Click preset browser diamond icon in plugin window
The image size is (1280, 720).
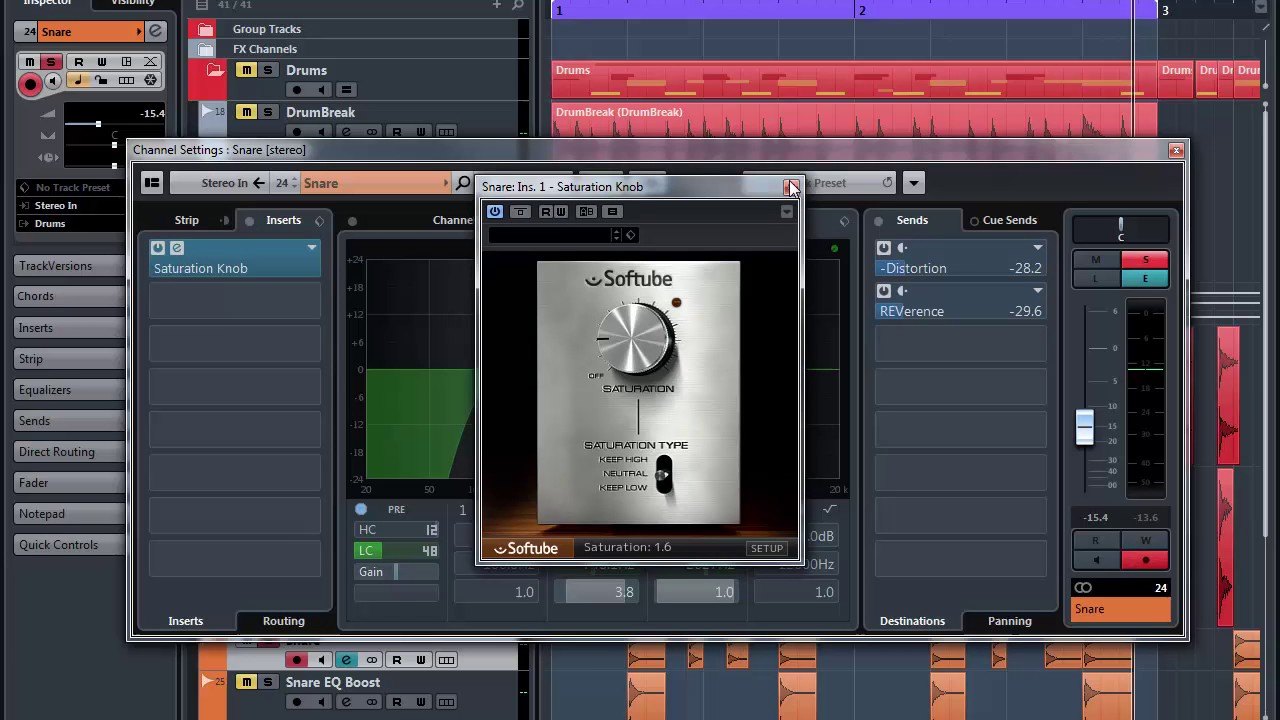(x=631, y=235)
